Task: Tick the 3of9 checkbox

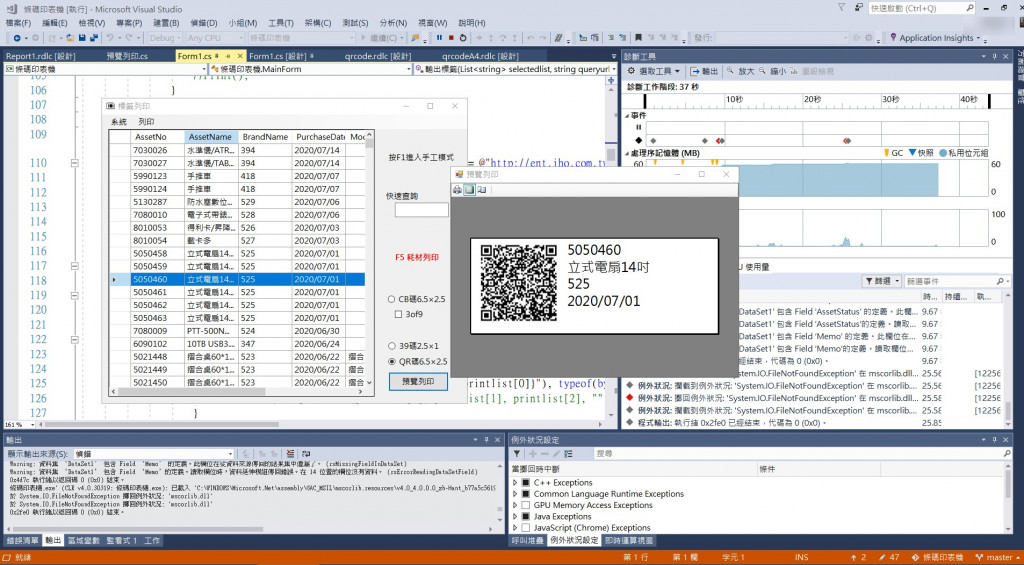Action: pos(398,314)
